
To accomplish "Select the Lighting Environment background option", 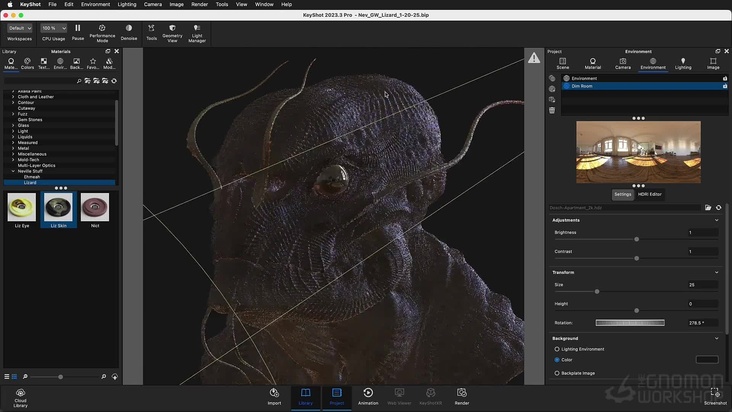I will (x=557, y=349).
